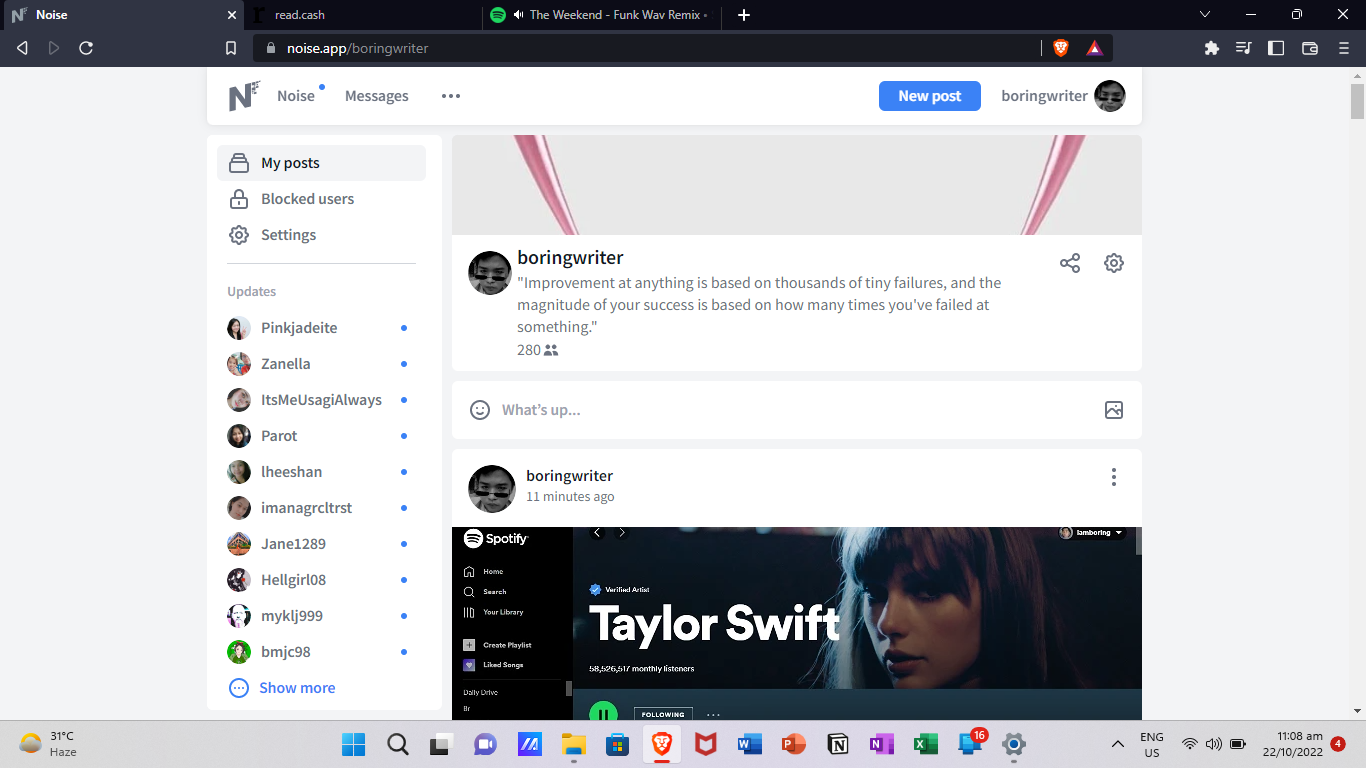The image size is (1366, 768).
Task: Open the post options three-dot menu
Action: coord(1114,477)
